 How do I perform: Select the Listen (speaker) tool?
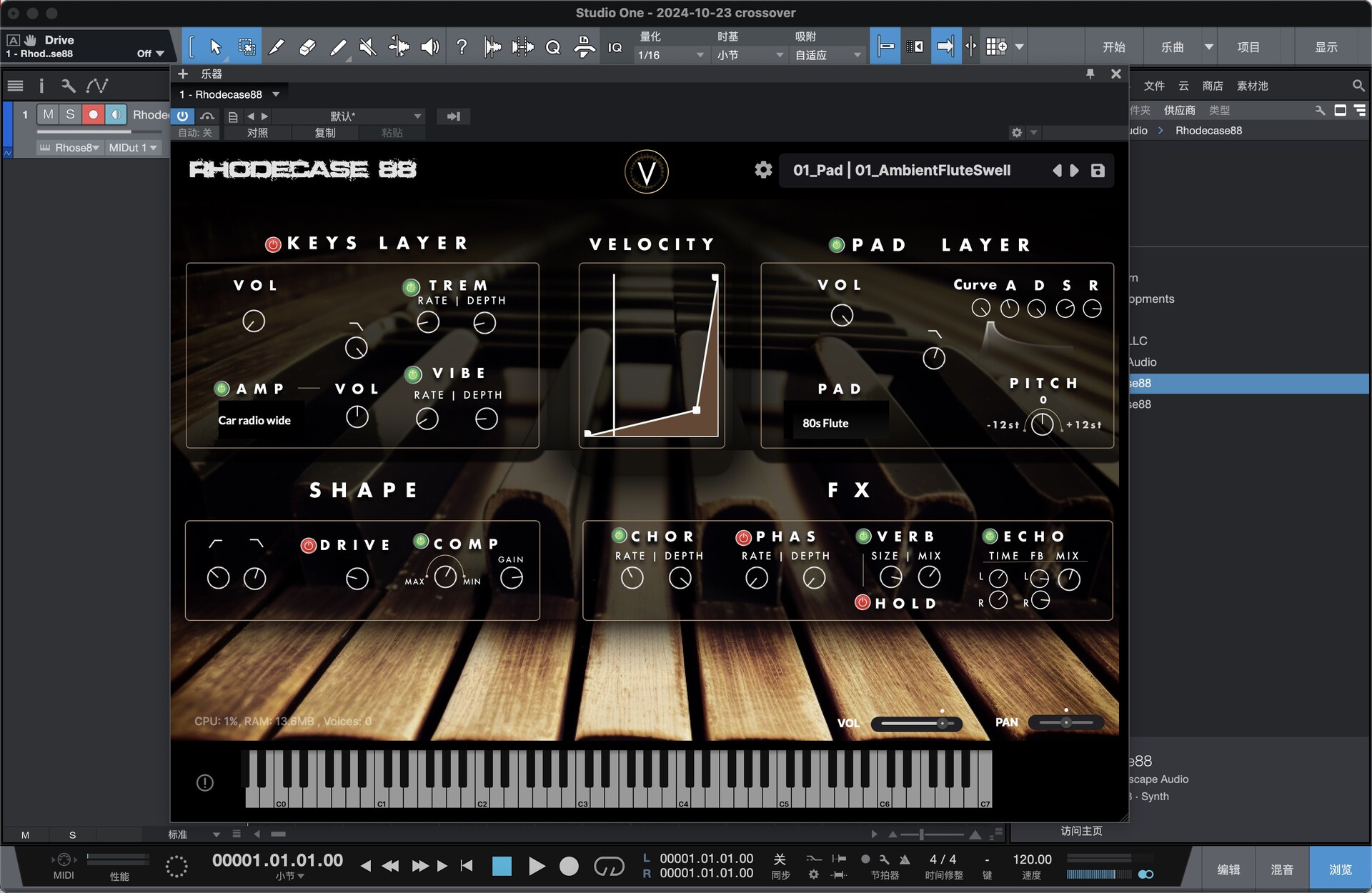coord(429,47)
